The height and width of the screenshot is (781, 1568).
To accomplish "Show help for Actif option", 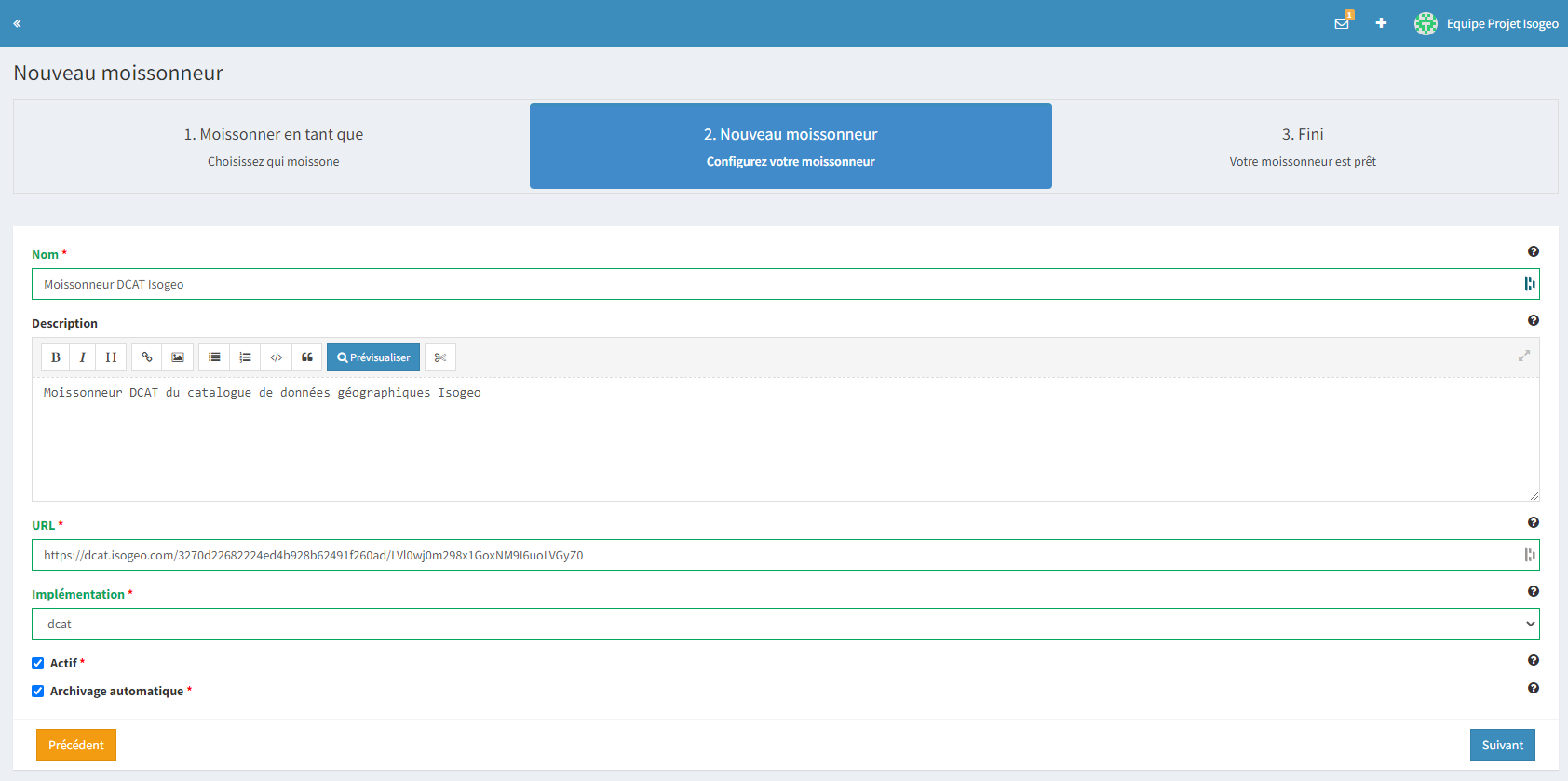I will coord(1534,660).
